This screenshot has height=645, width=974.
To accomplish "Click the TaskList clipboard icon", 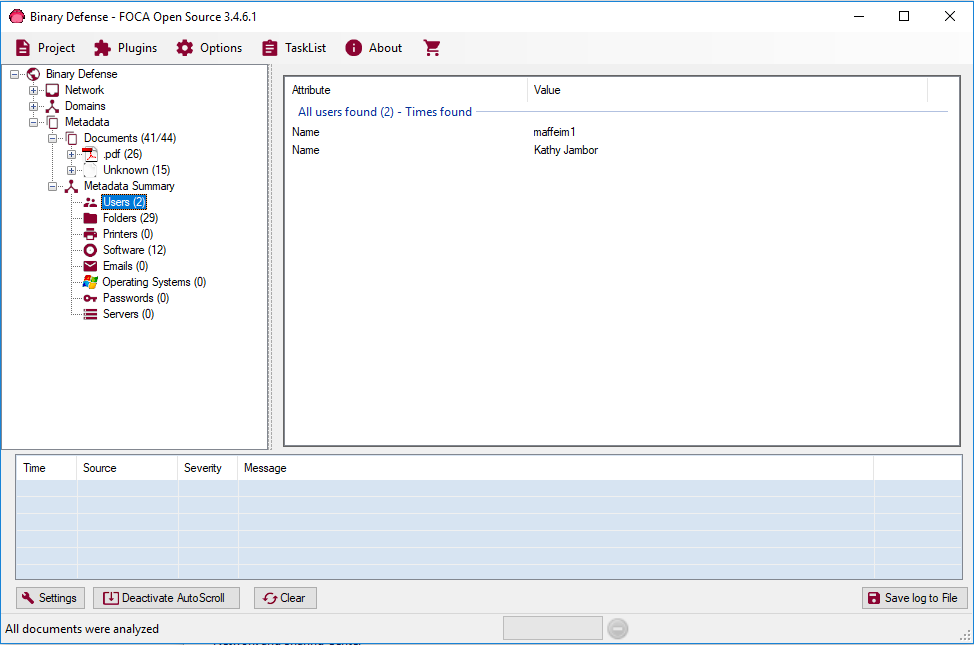I will click(x=270, y=48).
